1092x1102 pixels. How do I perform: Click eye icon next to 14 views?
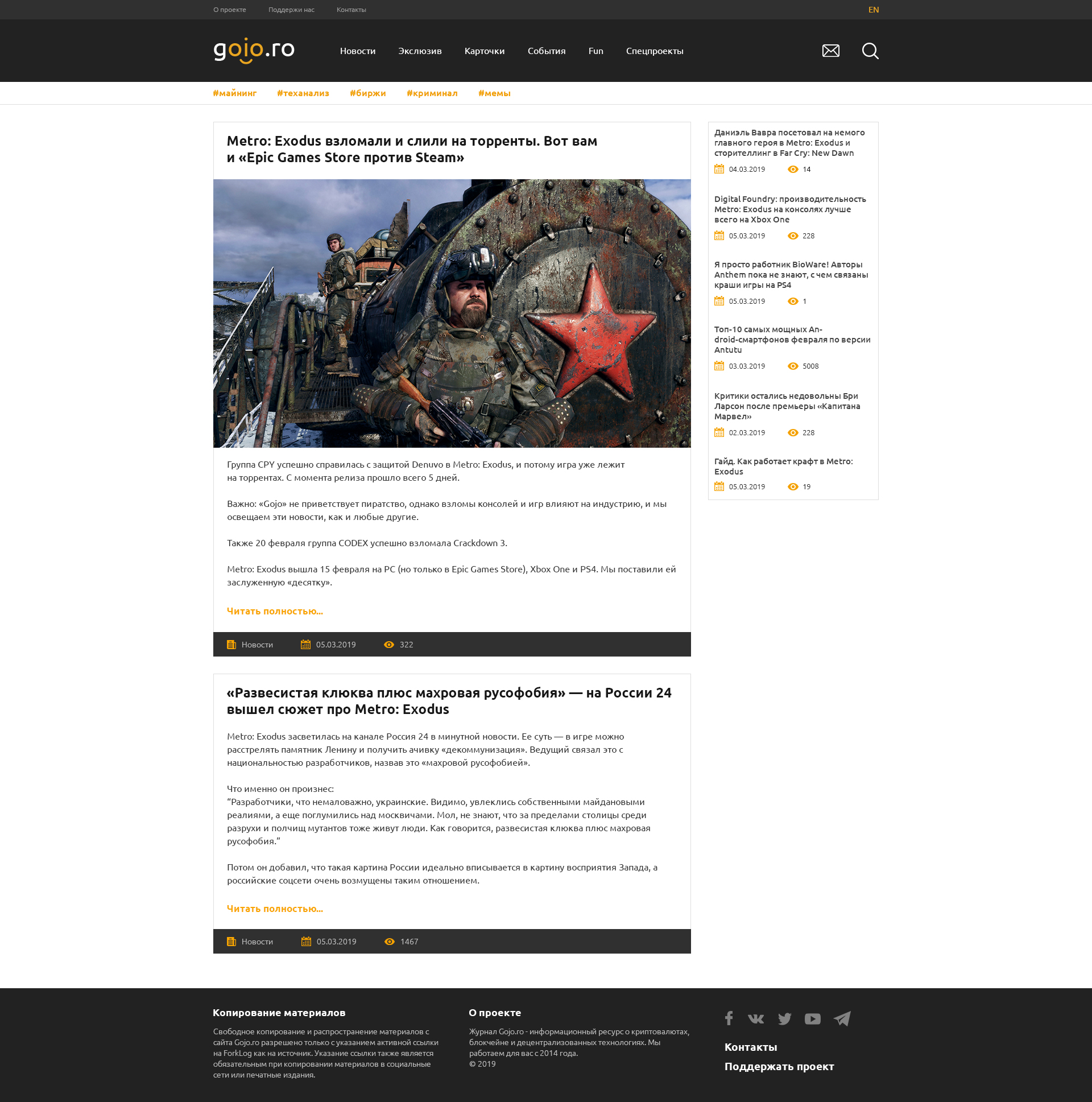pos(793,169)
